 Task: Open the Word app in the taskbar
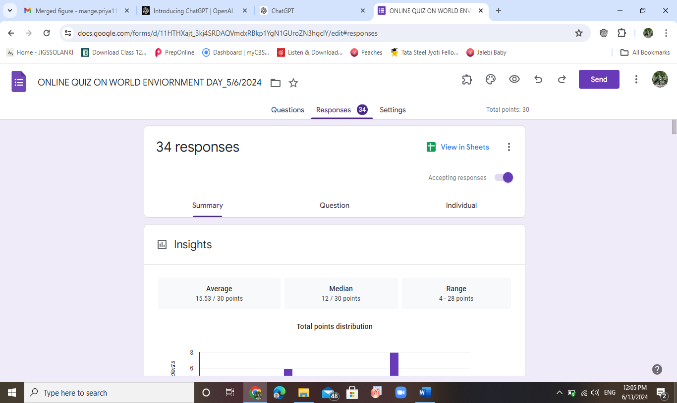click(424, 392)
